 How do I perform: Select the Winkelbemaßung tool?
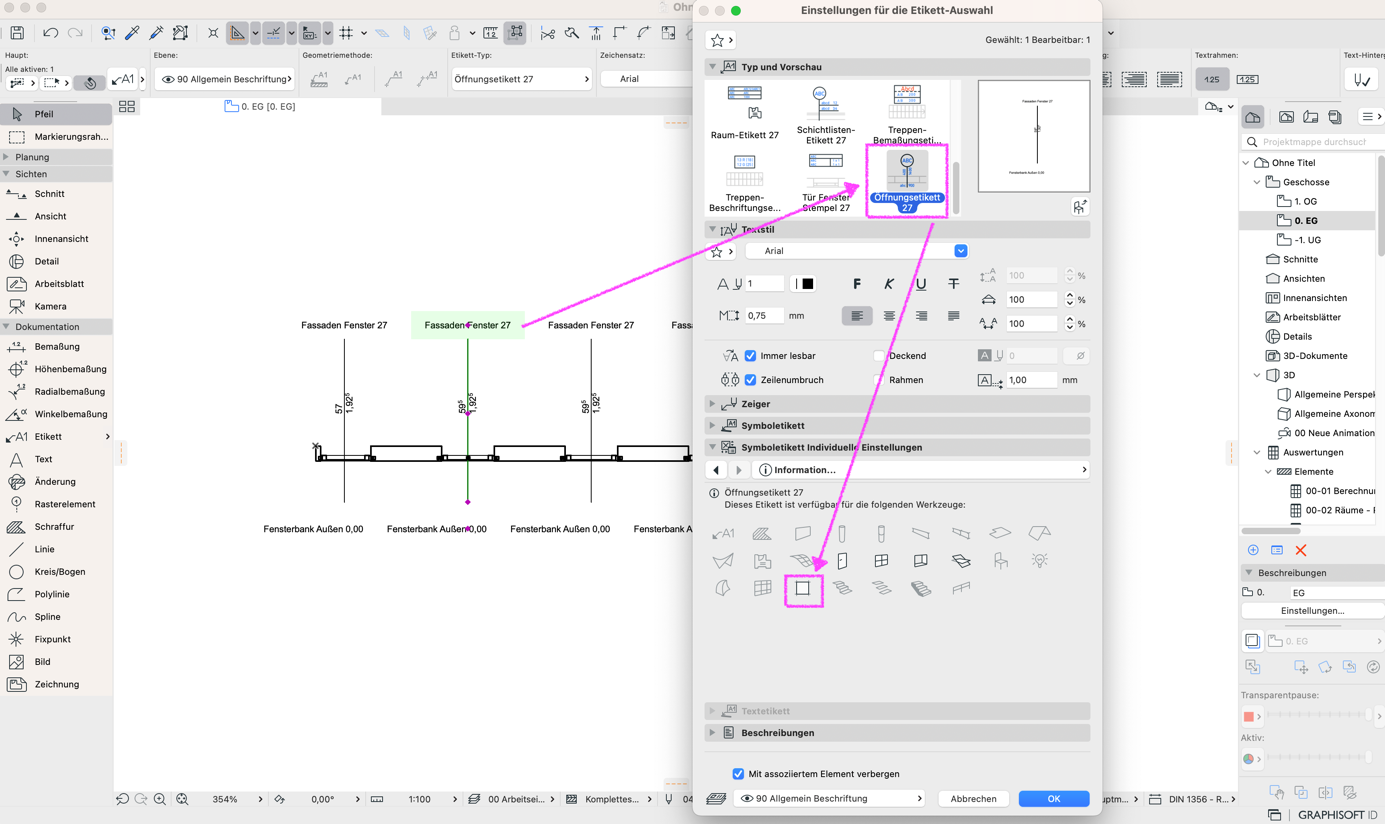(56, 414)
